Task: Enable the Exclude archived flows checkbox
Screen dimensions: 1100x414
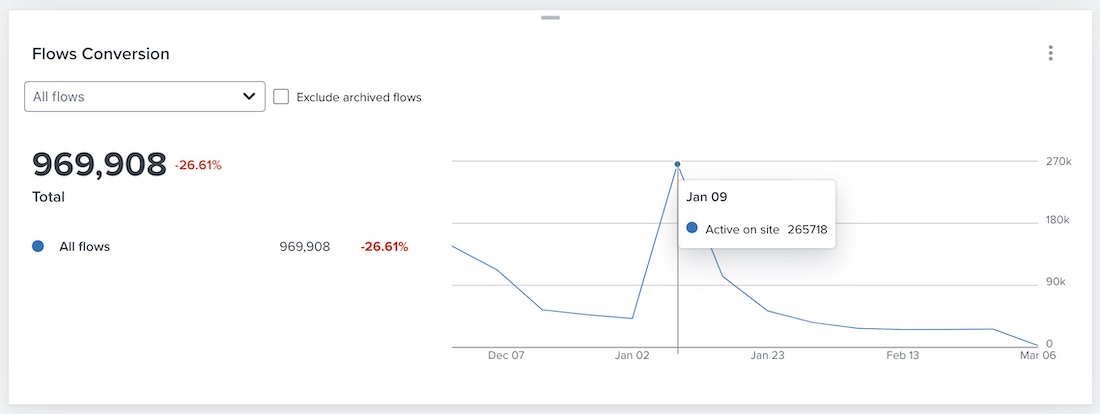Action: point(281,97)
